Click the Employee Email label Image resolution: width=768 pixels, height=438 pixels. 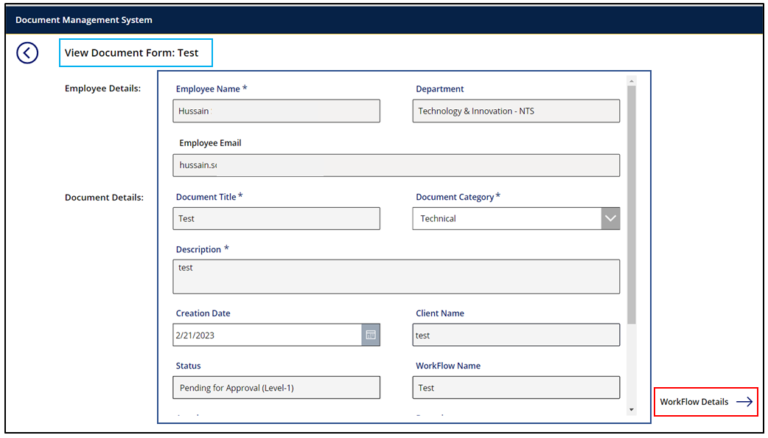point(210,143)
